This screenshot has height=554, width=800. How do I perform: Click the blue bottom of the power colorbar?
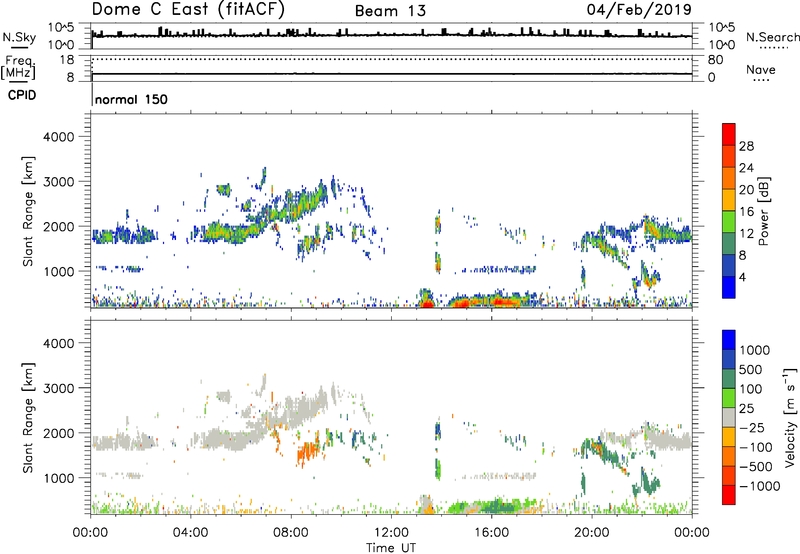729,287
